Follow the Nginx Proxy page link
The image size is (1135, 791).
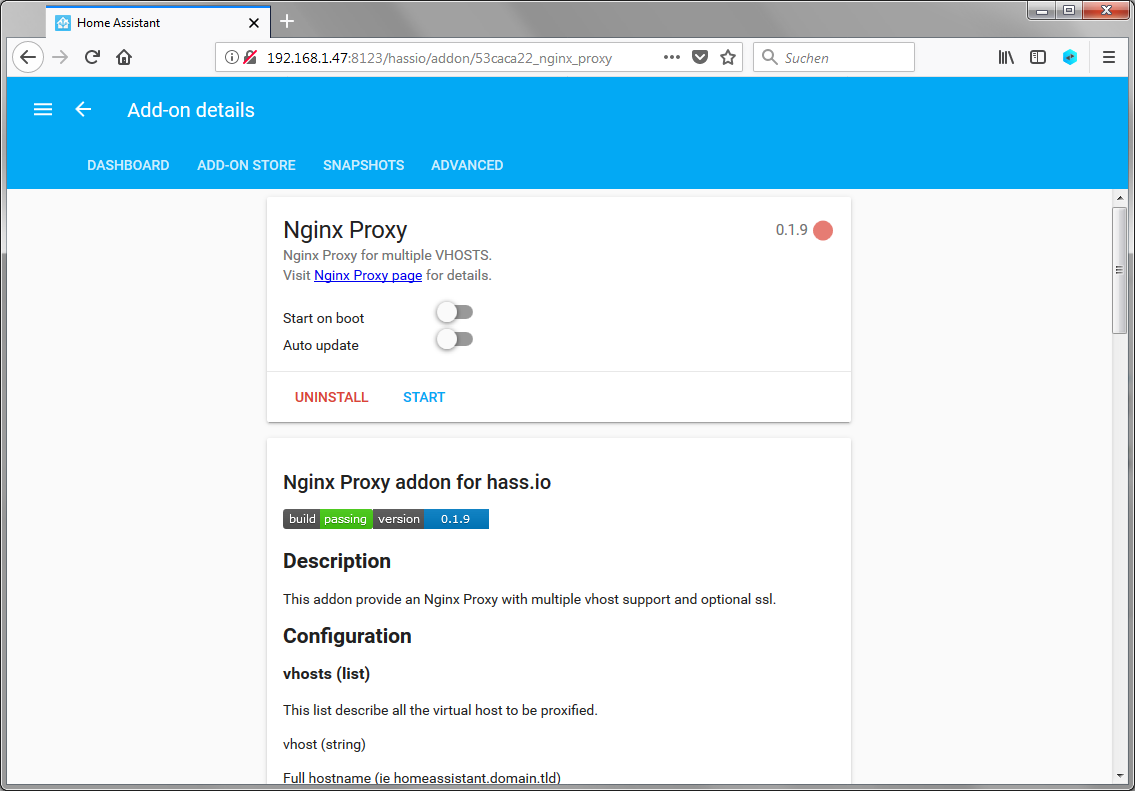tap(368, 275)
